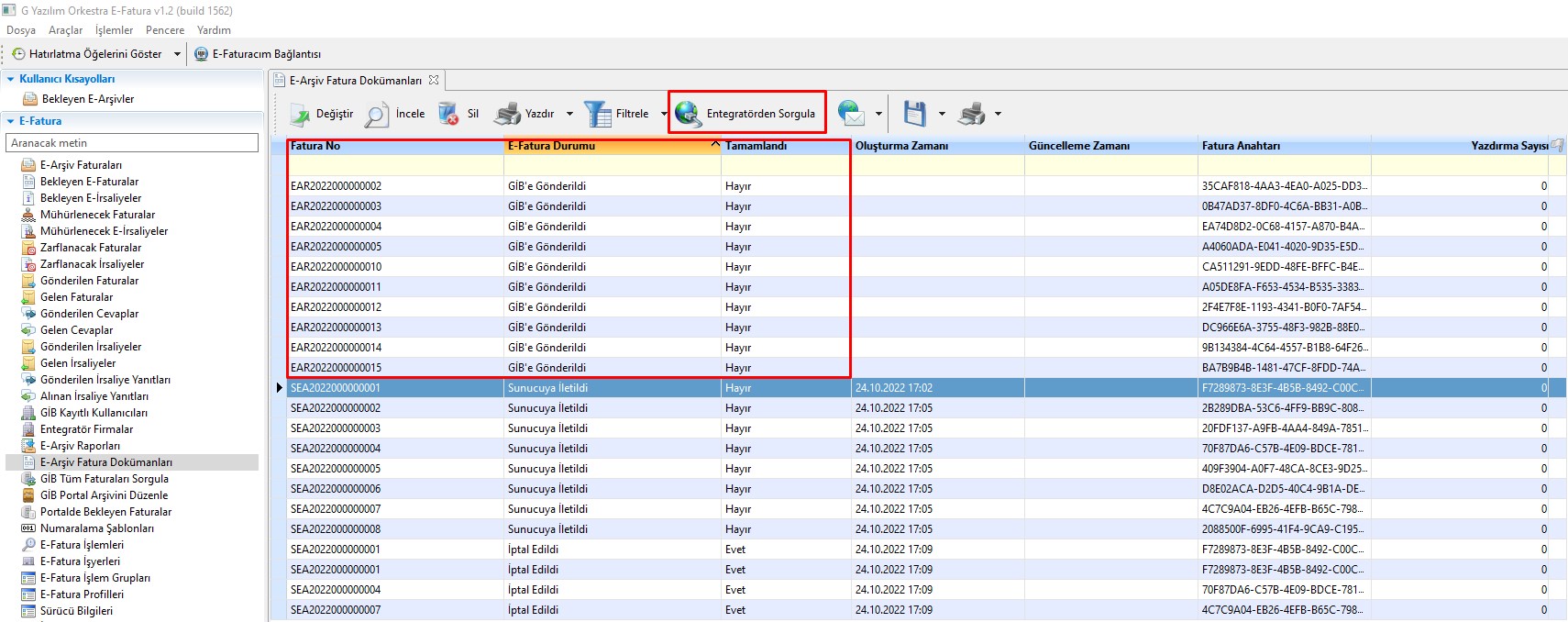
Task: Click the Değiştir edit icon
Action: click(x=301, y=115)
